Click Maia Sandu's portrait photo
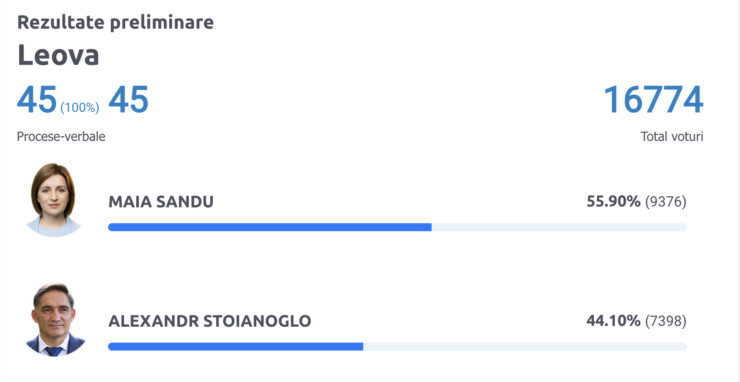 [x=53, y=200]
